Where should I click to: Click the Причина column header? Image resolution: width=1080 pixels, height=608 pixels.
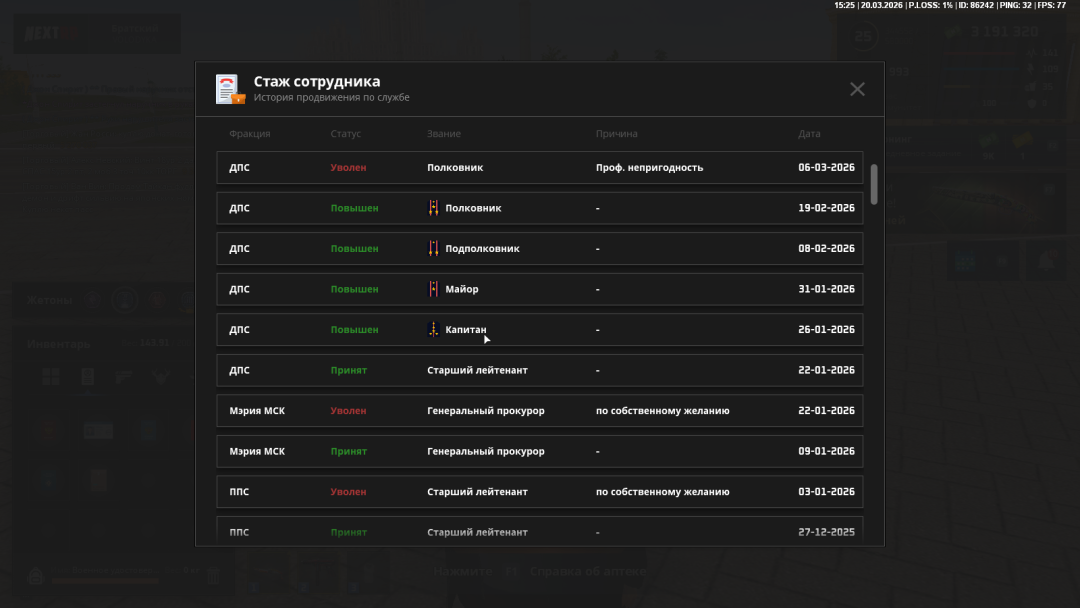click(616, 134)
